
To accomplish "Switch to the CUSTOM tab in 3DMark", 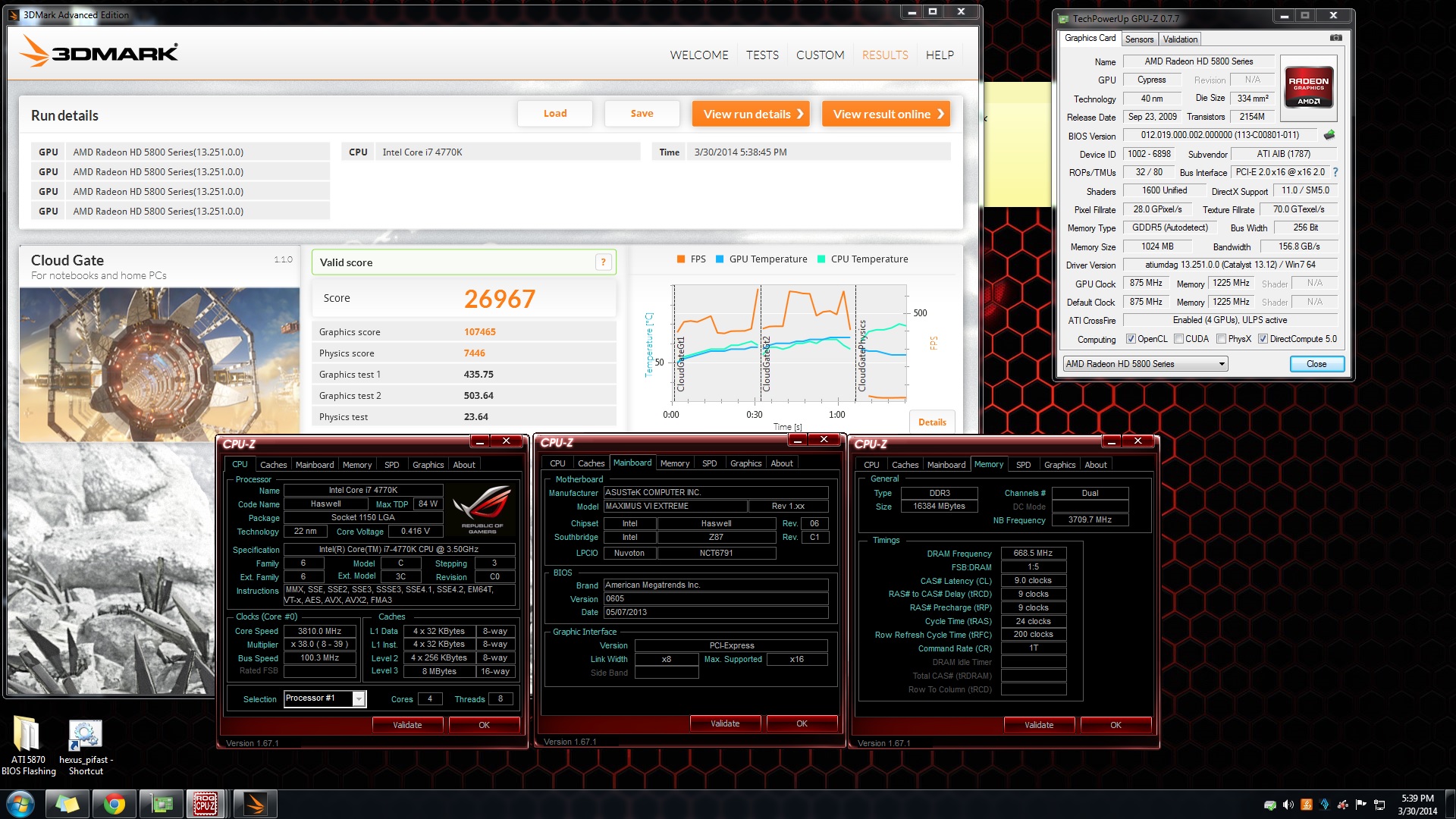I will [820, 55].
